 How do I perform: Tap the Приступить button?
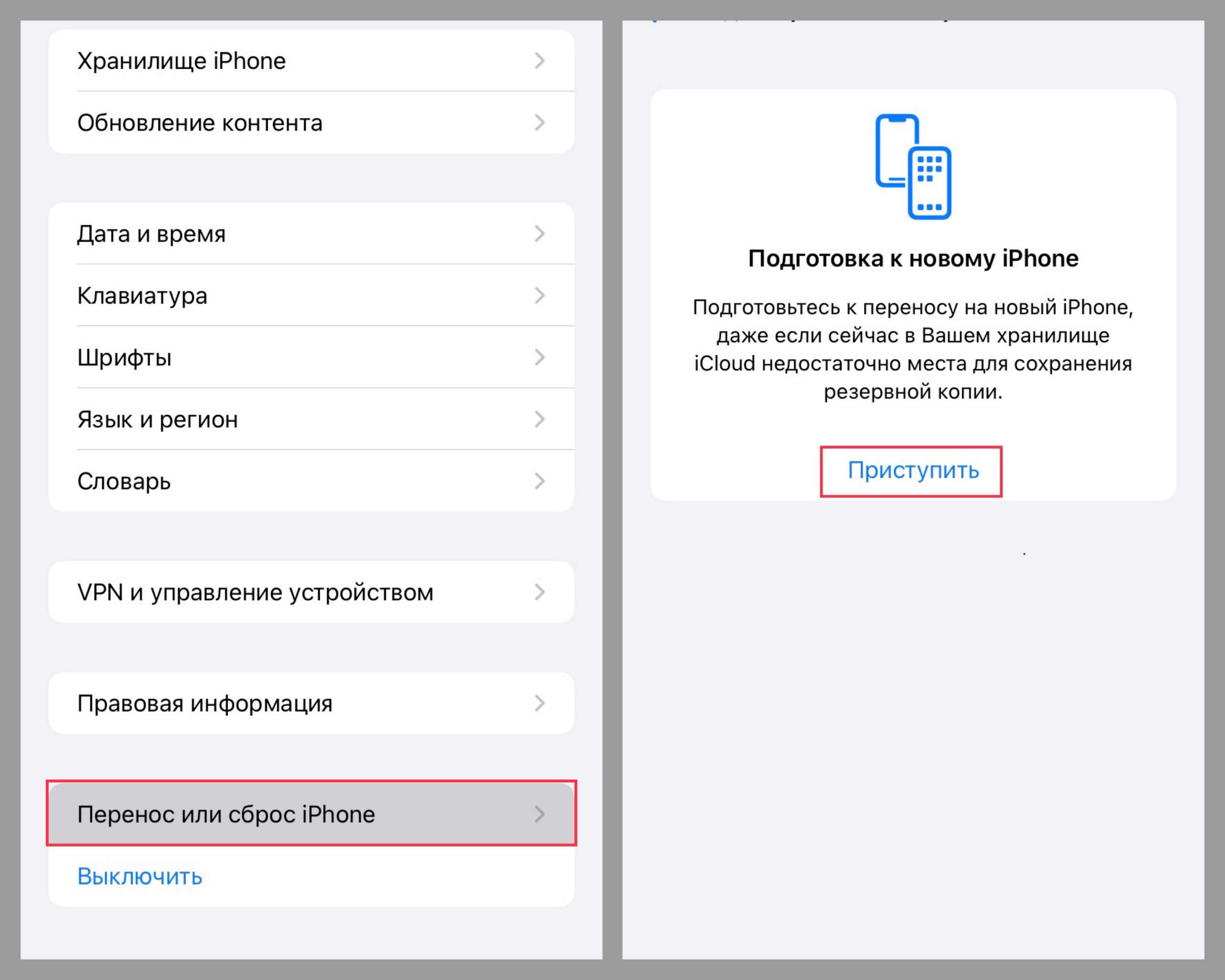913,470
